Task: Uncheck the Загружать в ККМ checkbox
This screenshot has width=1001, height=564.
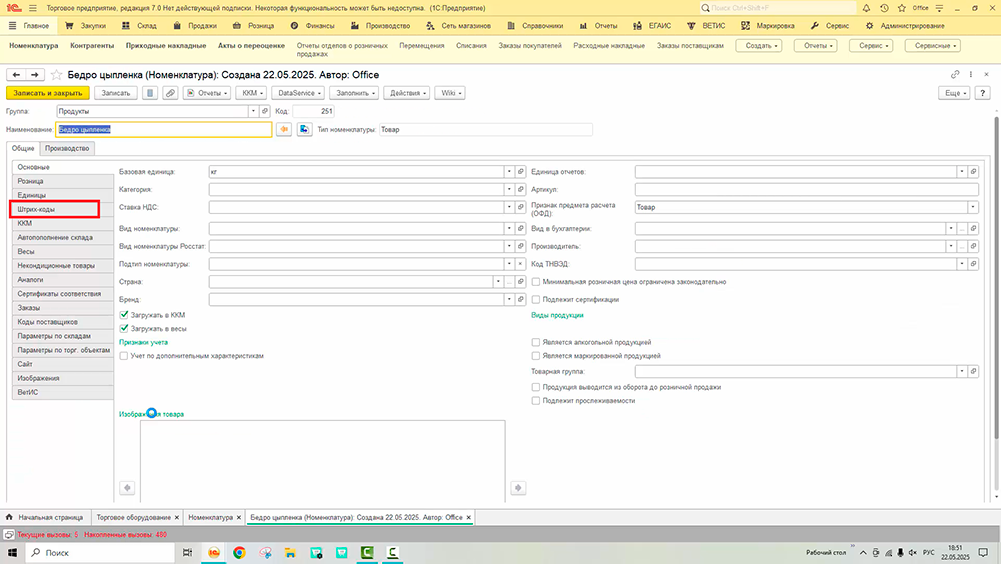Action: (x=124, y=315)
